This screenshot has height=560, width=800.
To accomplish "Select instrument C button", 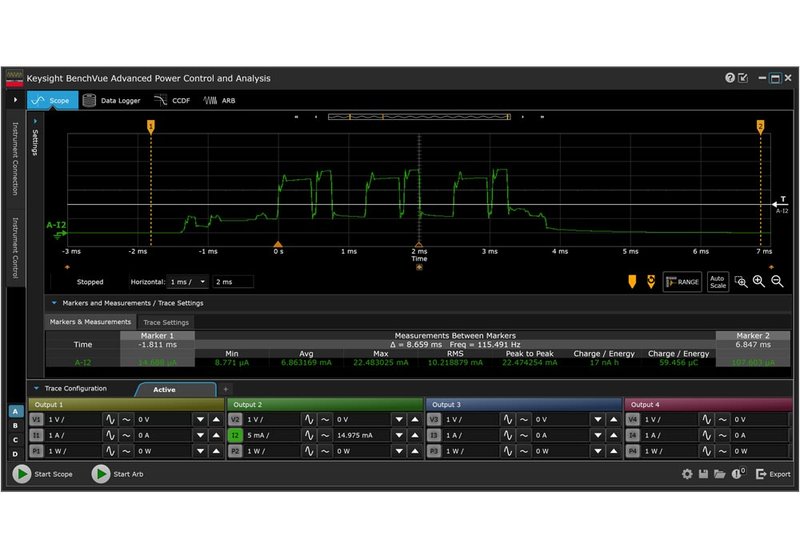I will [15, 440].
